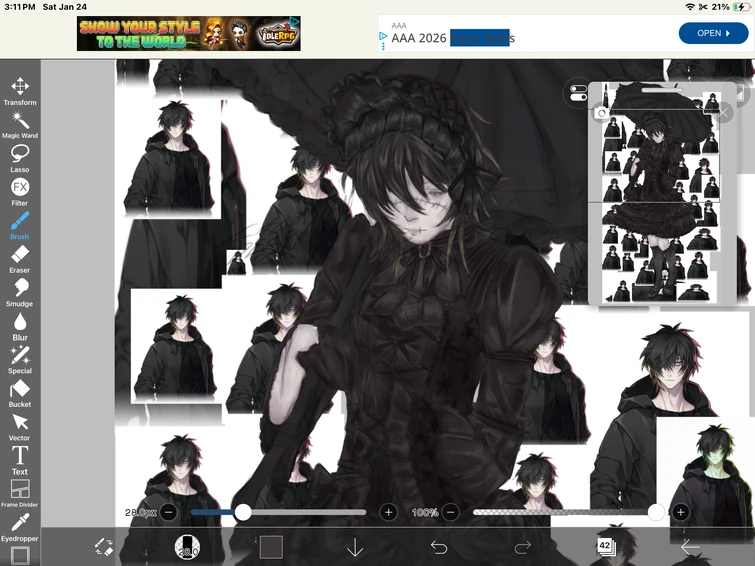Screen dimensions: 755x566
Task: Tap the 100% opacity value
Action: [x=425, y=513]
